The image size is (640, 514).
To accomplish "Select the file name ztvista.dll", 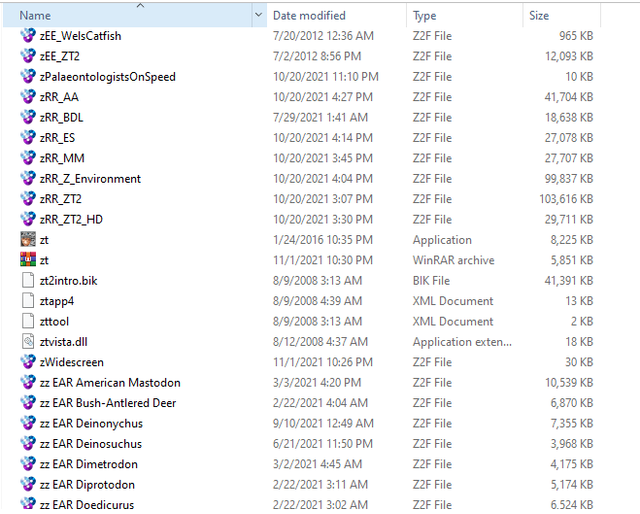I will [64, 342].
